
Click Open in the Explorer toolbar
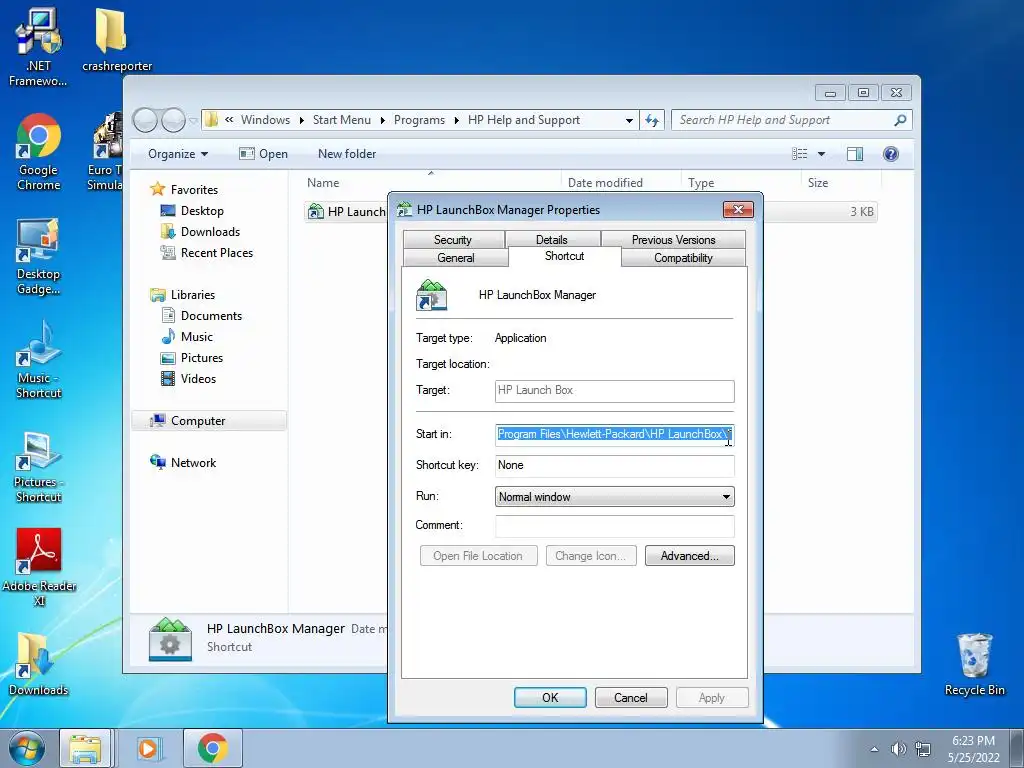[263, 154]
